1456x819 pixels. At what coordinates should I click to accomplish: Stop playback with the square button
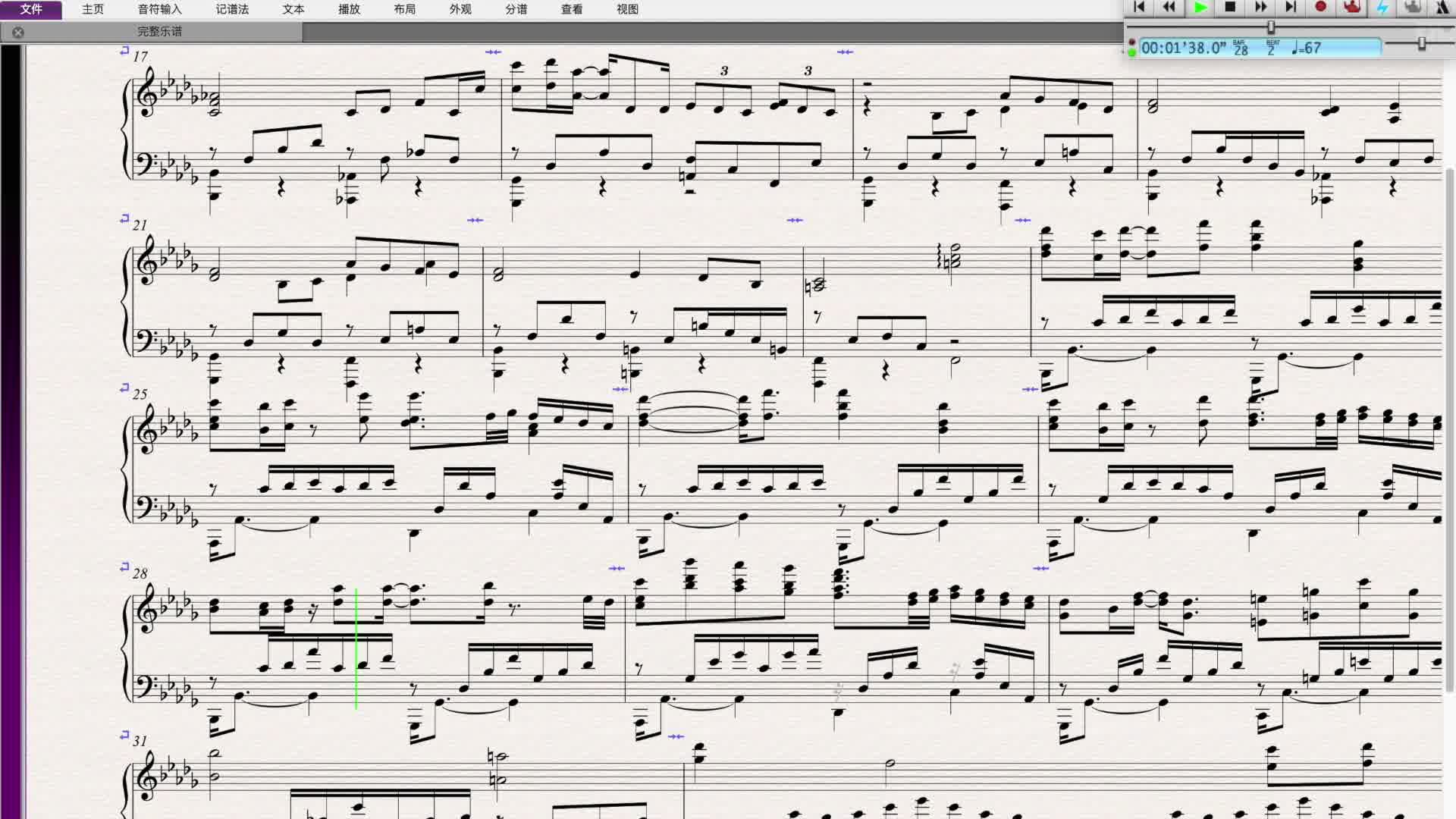[1230, 7]
